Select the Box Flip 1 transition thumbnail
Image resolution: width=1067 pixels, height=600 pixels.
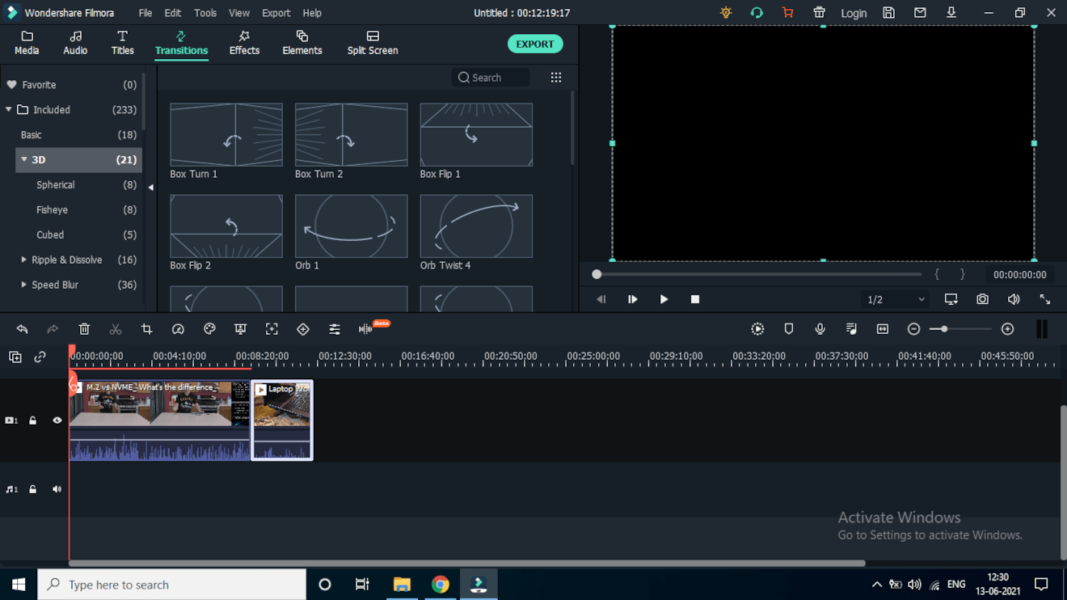click(476, 135)
